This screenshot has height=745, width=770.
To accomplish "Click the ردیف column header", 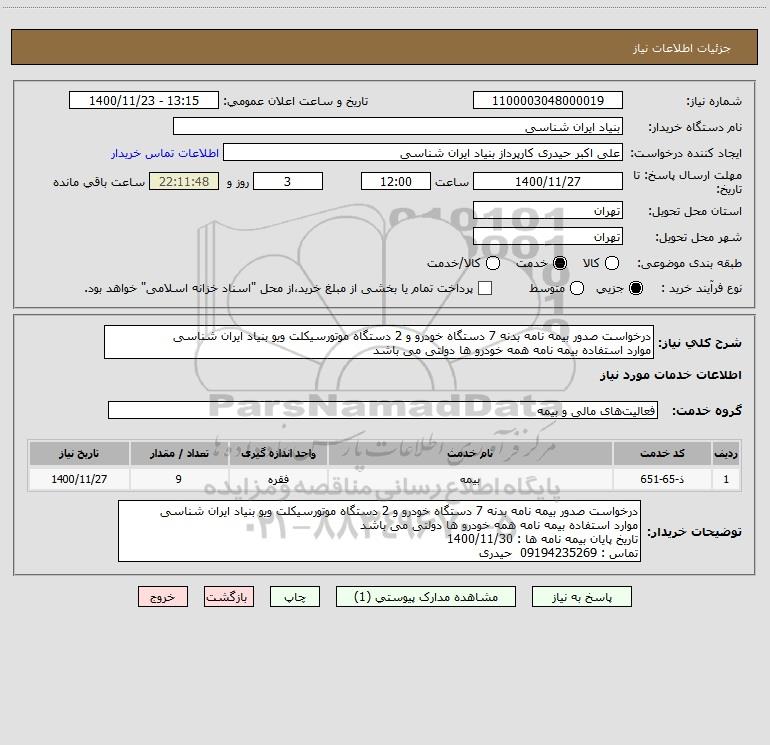I will 726,453.
